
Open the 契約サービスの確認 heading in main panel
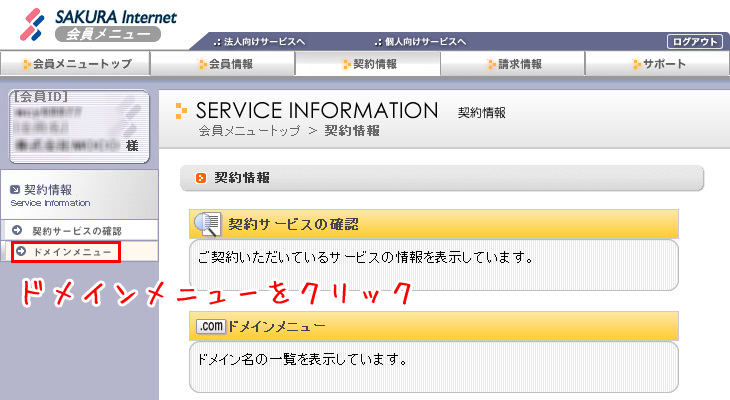[x=293, y=224]
